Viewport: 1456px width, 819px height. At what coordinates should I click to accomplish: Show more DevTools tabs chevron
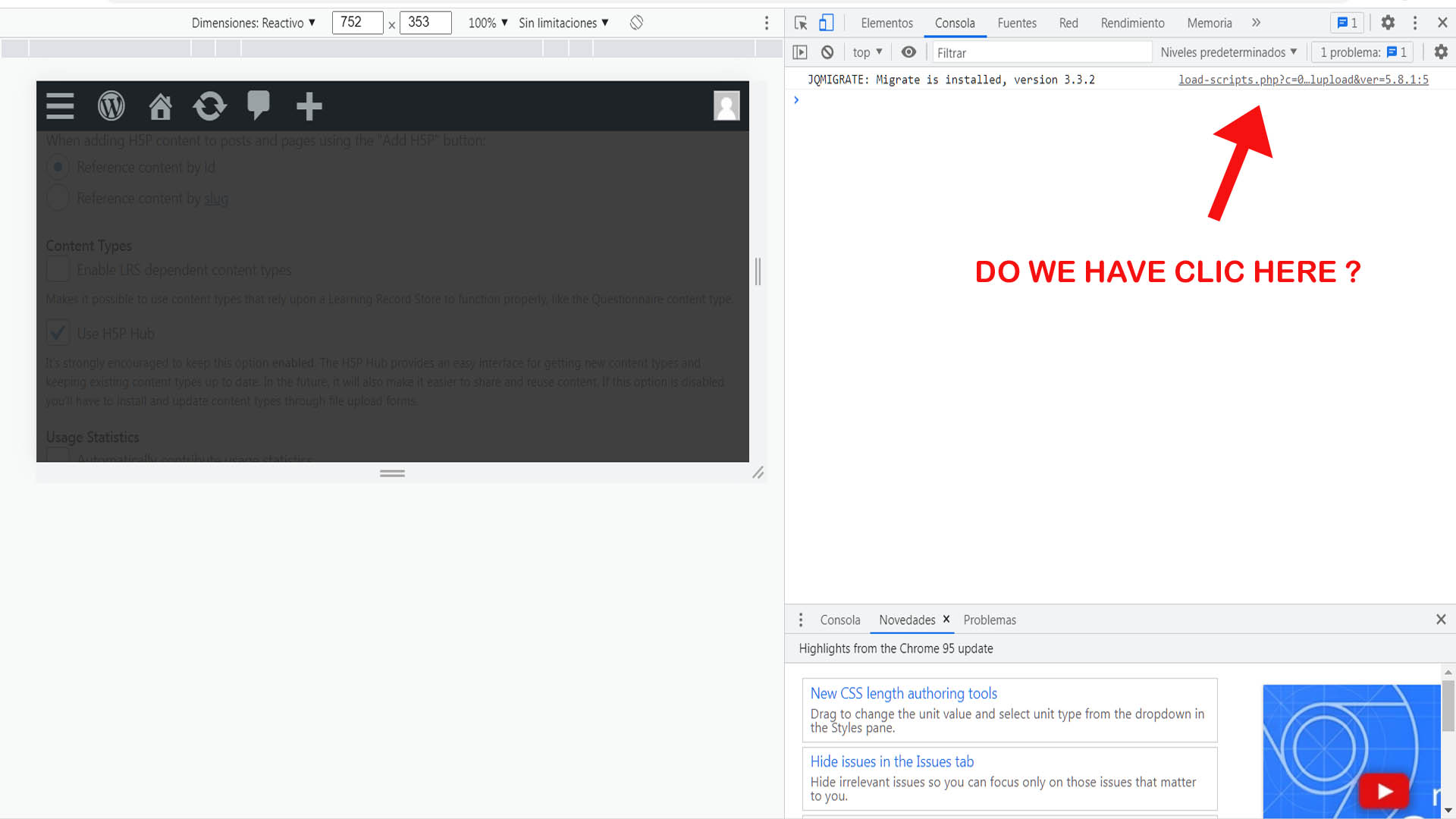click(x=1257, y=23)
